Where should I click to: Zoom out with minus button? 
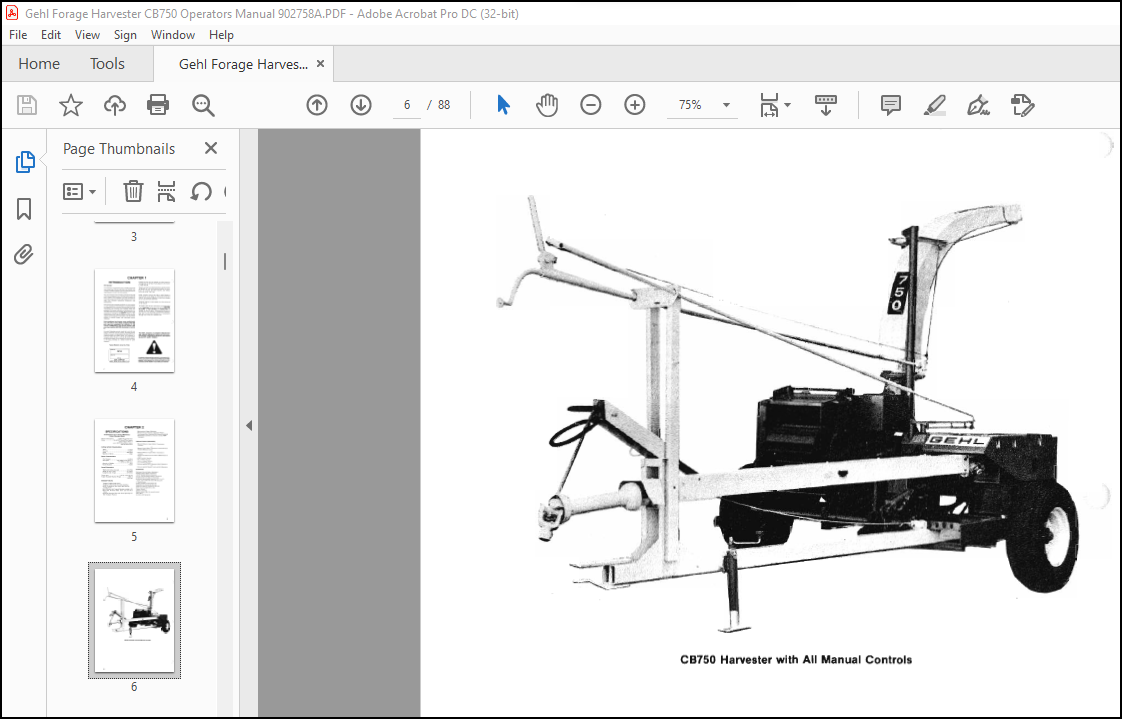coord(590,105)
